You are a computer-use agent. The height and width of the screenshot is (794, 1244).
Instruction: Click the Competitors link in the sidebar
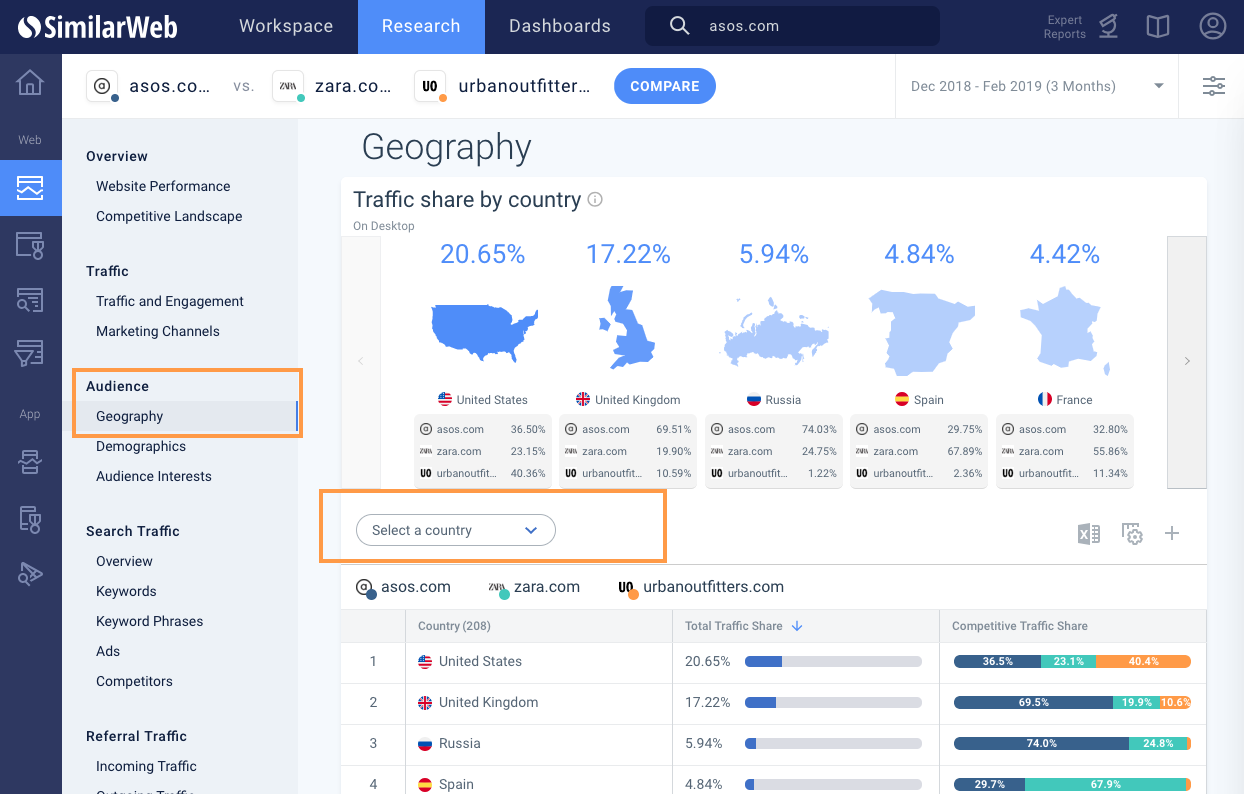[x=134, y=681]
